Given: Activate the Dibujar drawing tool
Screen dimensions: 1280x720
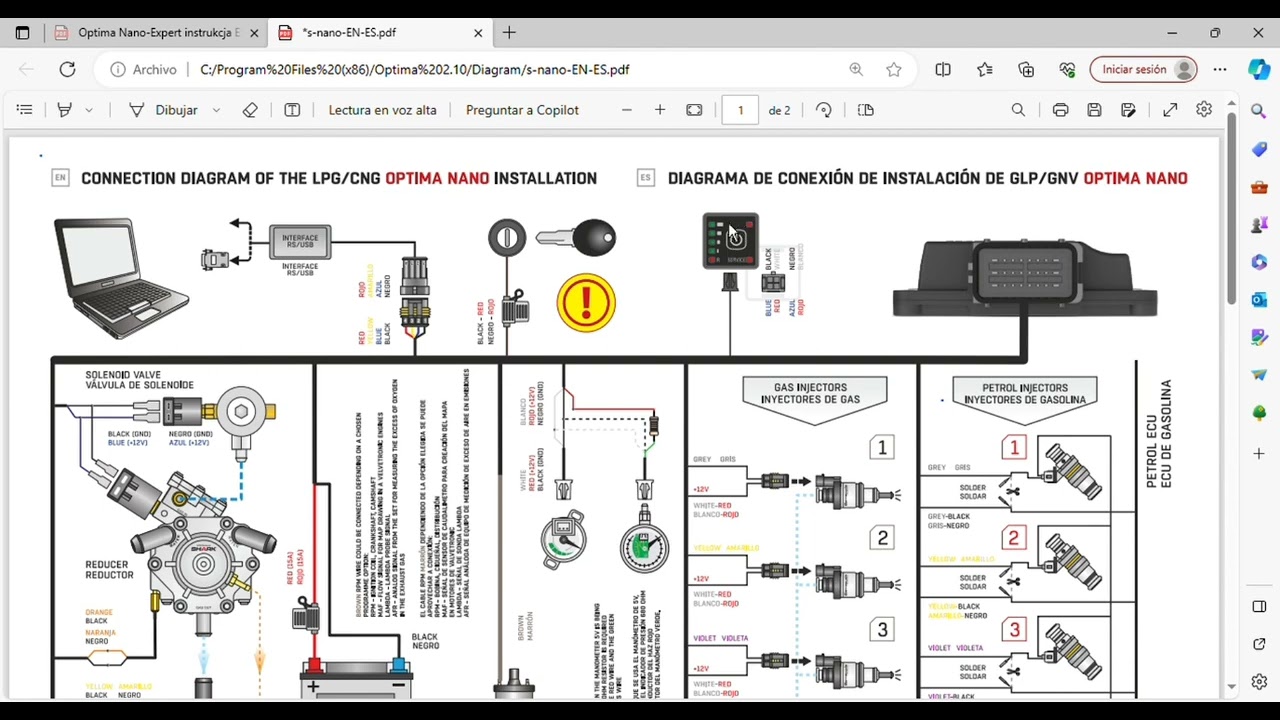Looking at the screenshot, I should coord(163,110).
